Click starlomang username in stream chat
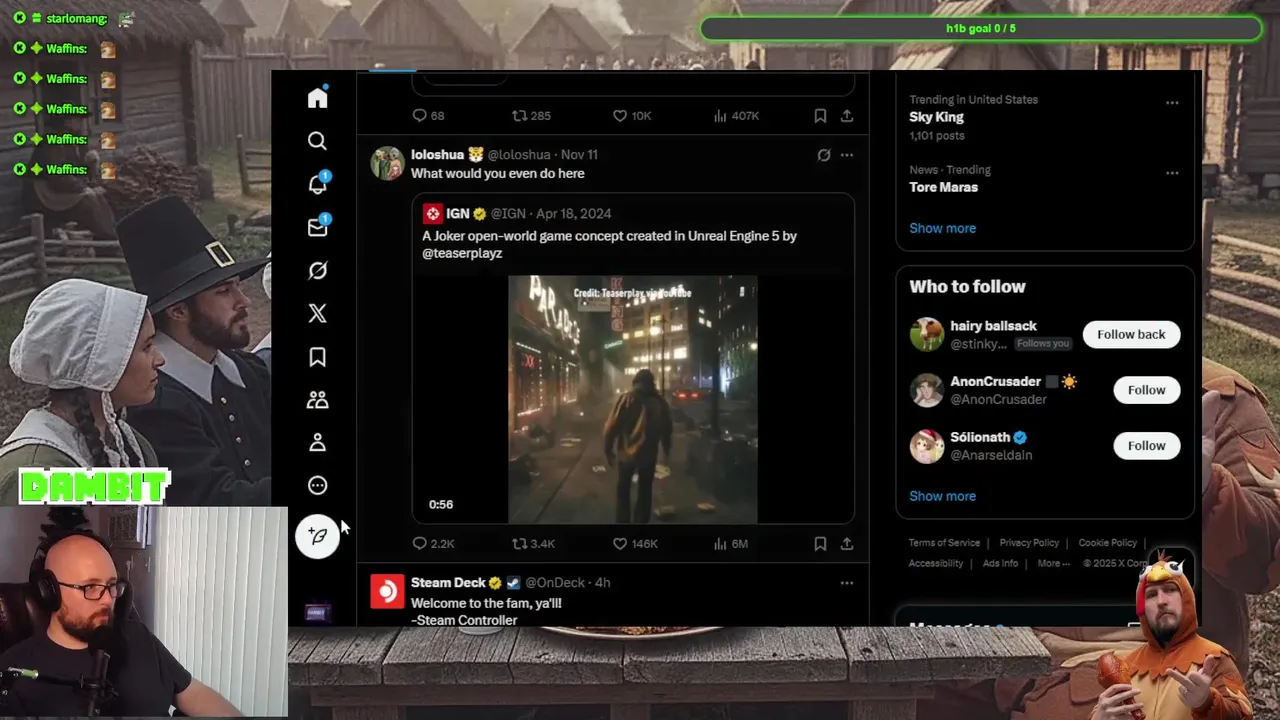Screen dimensions: 1280x720 78,18
